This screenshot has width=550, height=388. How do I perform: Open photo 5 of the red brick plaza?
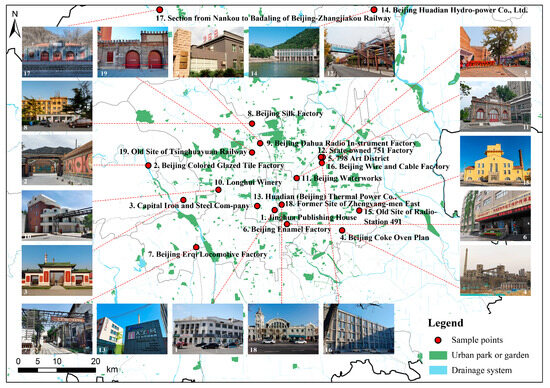click(x=495, y=52)
